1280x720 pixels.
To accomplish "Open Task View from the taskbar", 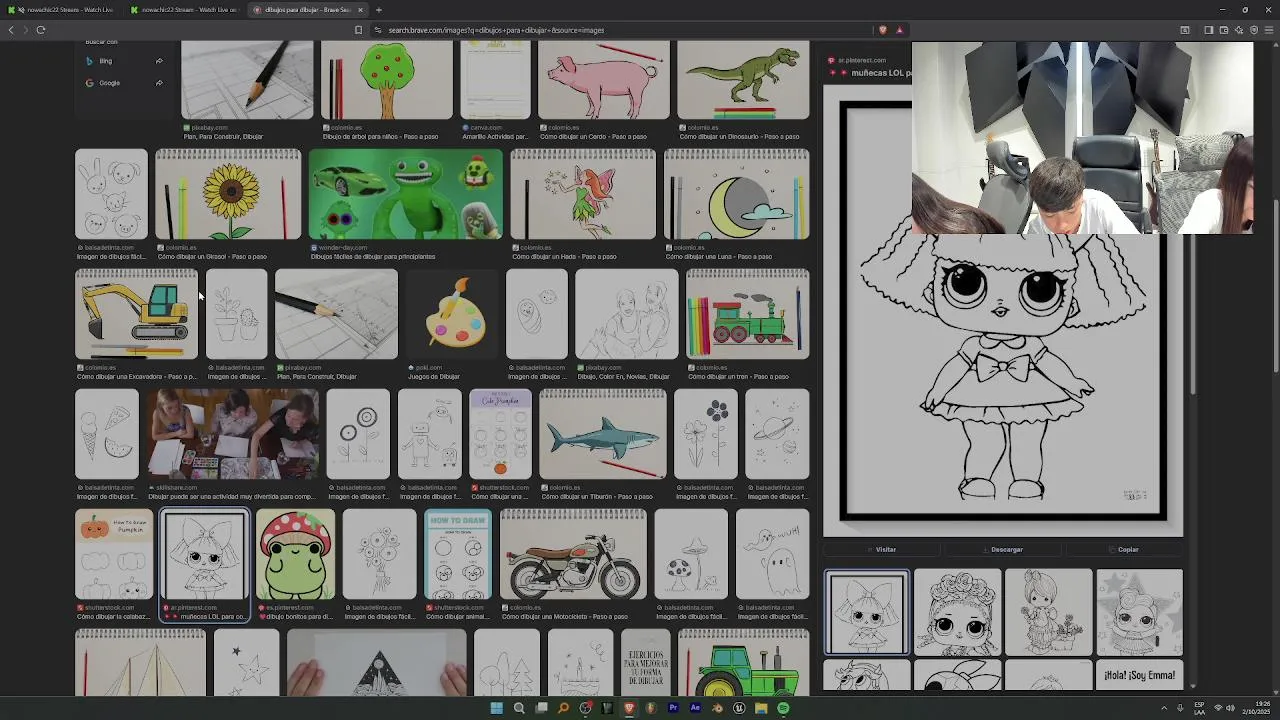I will pyautogui.click(x=541, y=708).
